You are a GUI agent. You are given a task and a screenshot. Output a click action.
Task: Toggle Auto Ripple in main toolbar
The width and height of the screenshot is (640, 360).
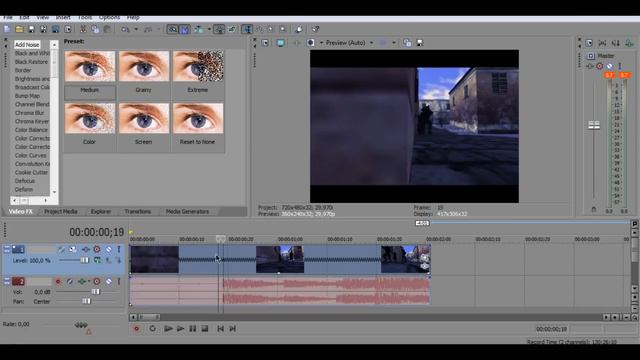(199, 29)
